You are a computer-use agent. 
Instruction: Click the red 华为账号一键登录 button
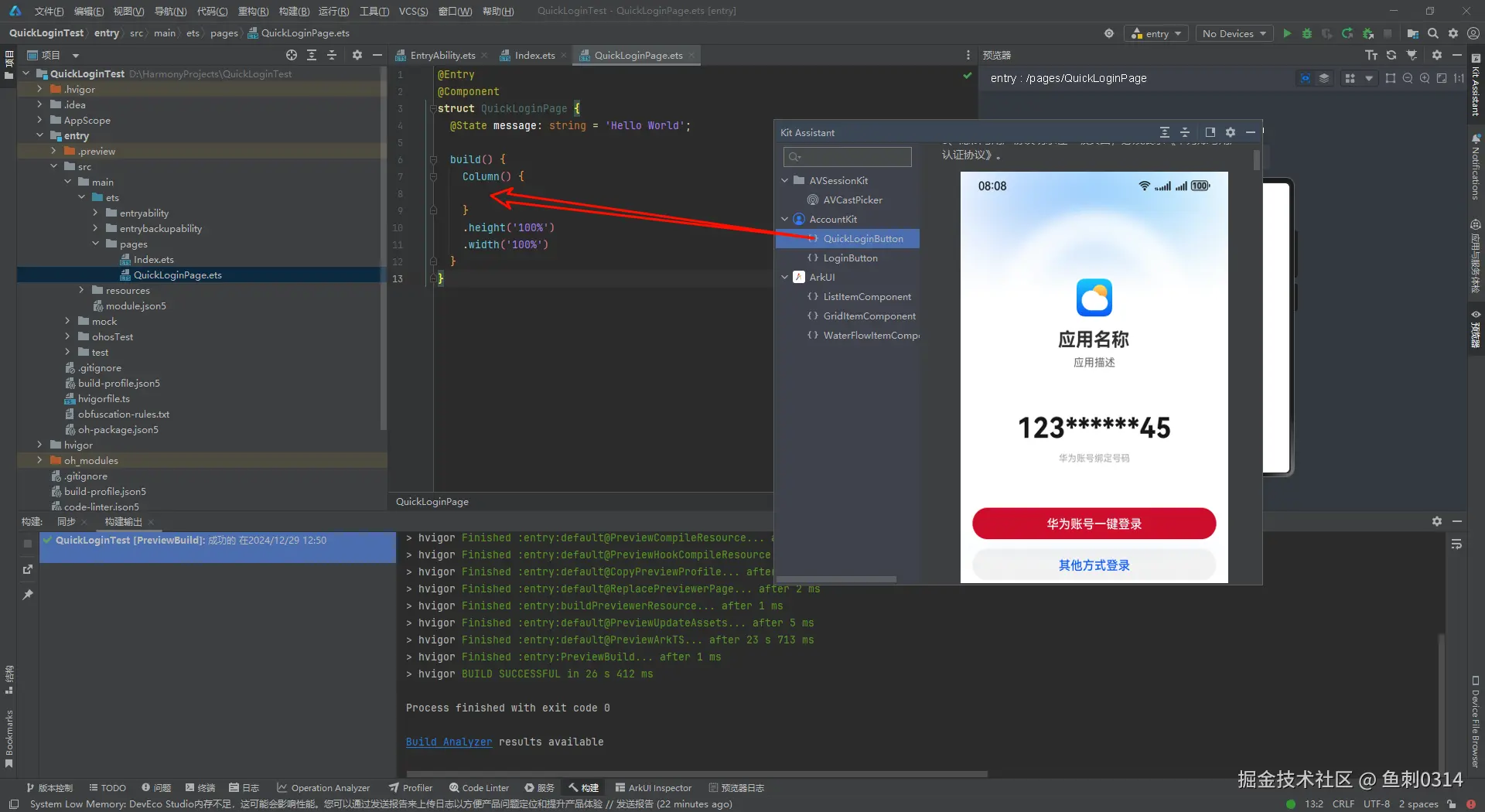click(1094, 524)
